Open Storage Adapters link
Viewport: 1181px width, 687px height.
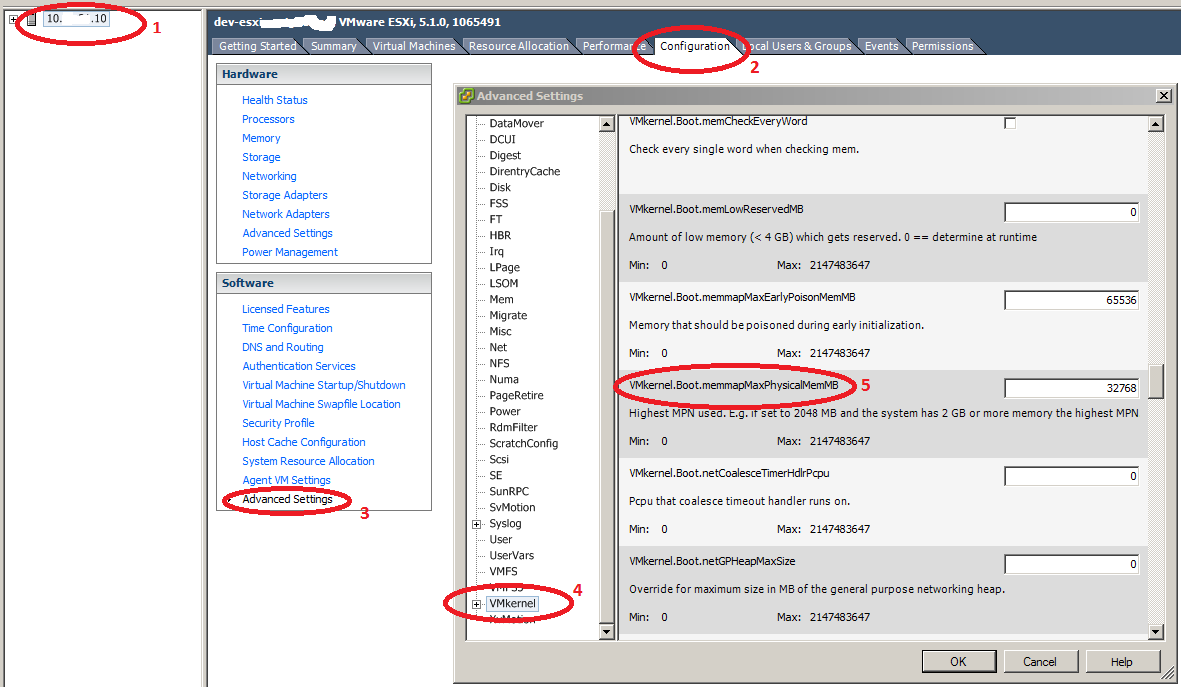click(285, 195)
